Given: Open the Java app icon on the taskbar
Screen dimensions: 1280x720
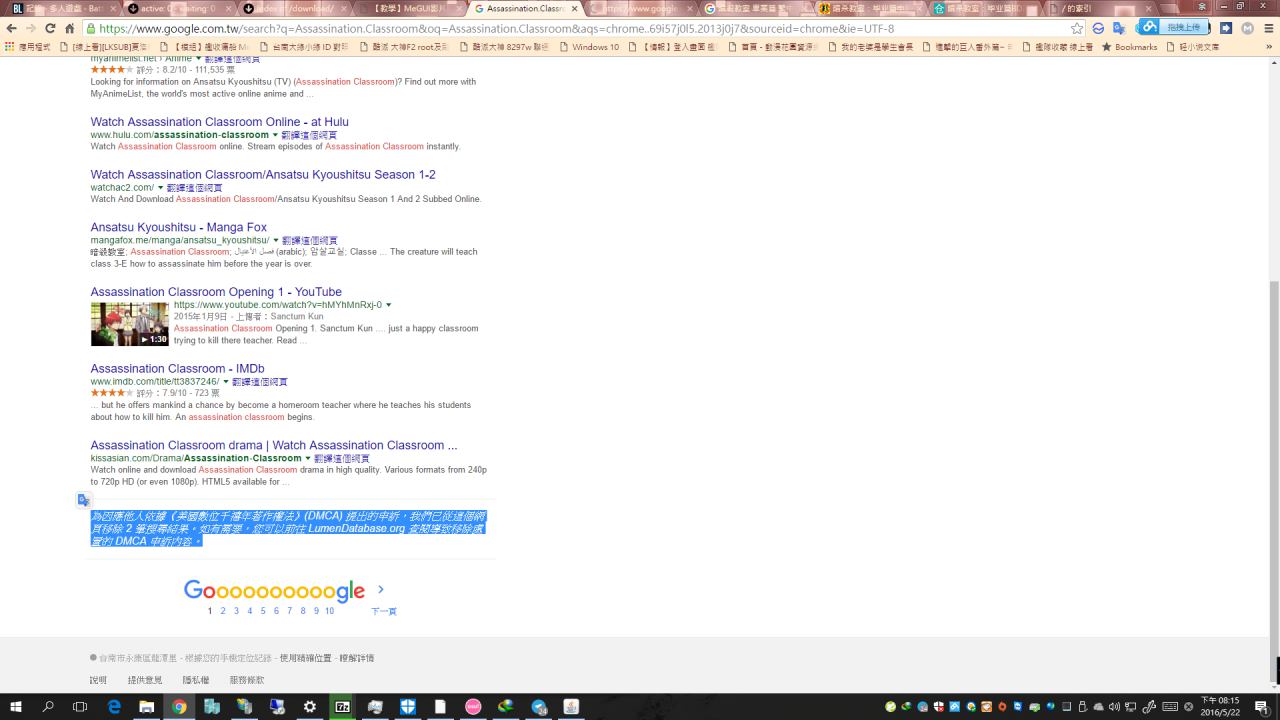Looking at the screenshot, I should [571, 707].
